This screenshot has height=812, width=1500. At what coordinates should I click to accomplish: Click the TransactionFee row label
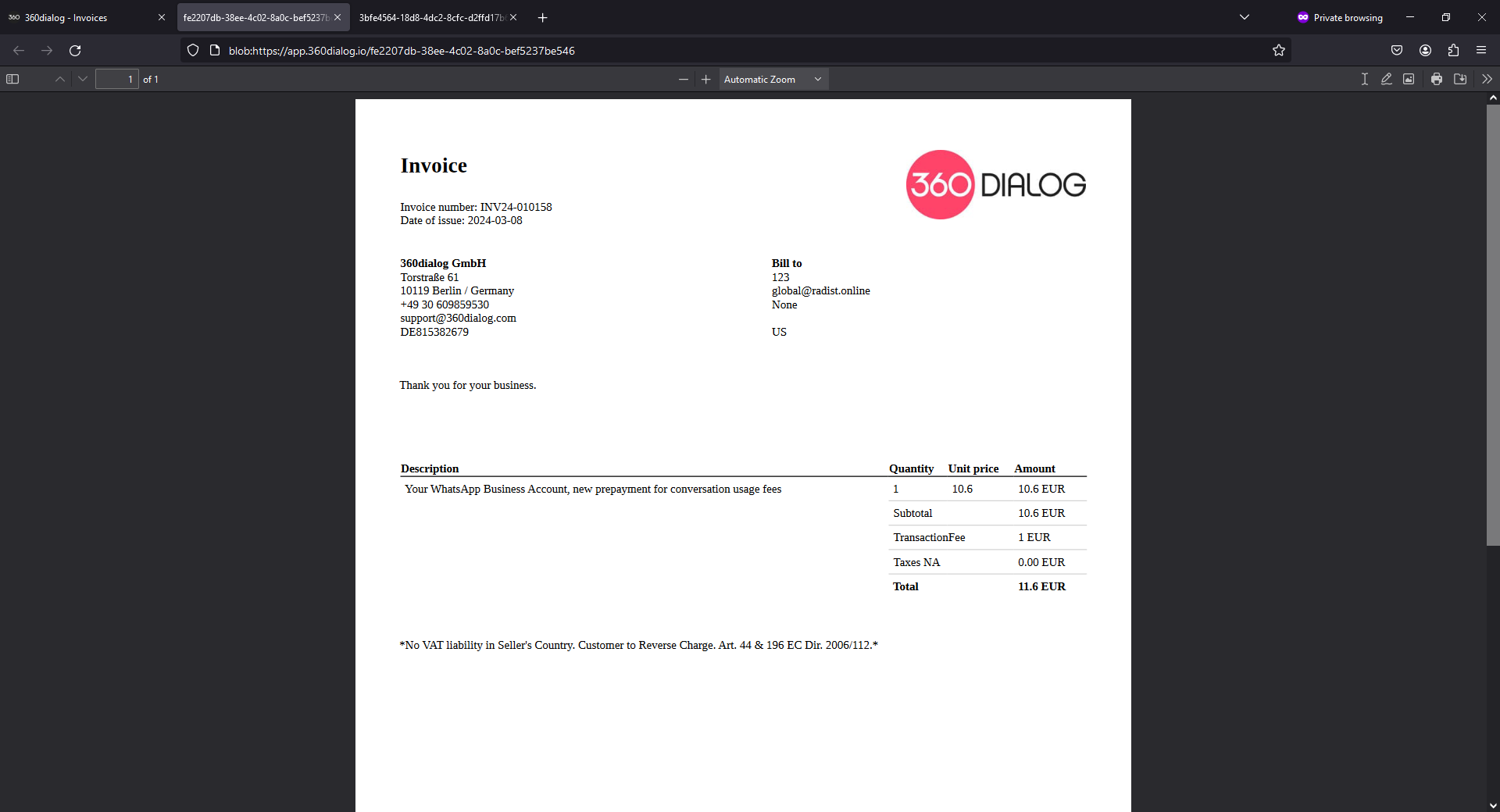pyautogui.click(x=929, y=537)
